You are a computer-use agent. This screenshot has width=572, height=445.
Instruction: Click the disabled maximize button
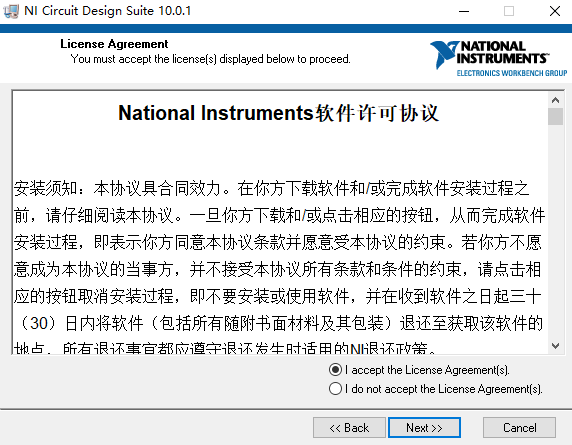(x=509, y=11)
